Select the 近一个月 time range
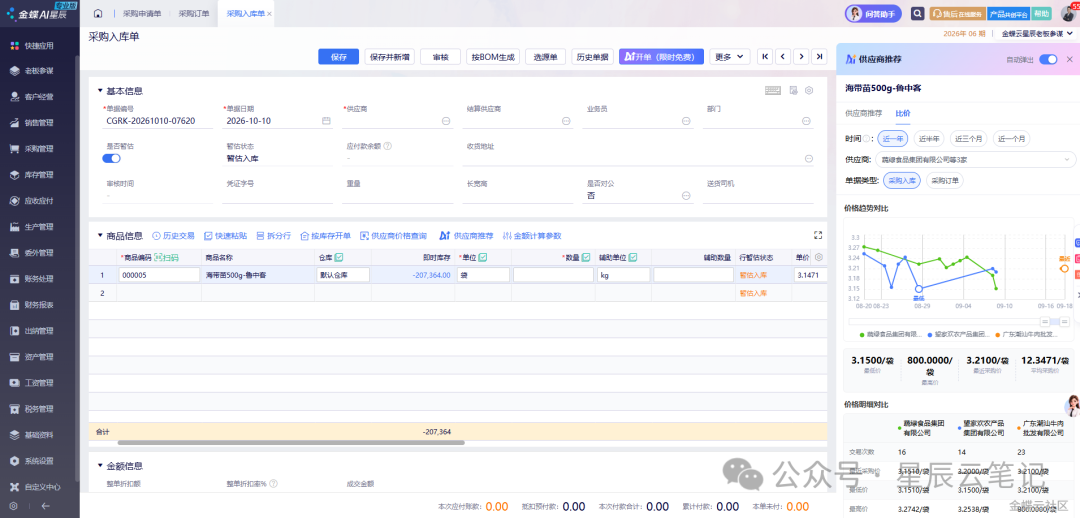The width and height of the screenshot is (1080, 518). (1012, 138)
